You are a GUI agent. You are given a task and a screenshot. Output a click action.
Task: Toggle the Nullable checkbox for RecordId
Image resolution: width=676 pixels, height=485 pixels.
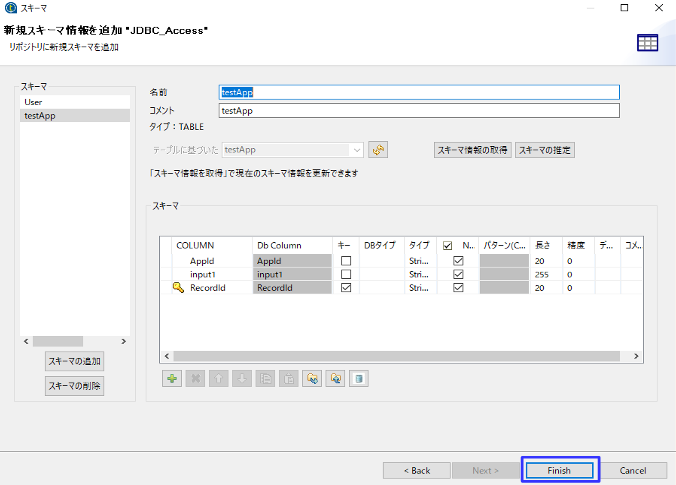(x=458, y=288)
